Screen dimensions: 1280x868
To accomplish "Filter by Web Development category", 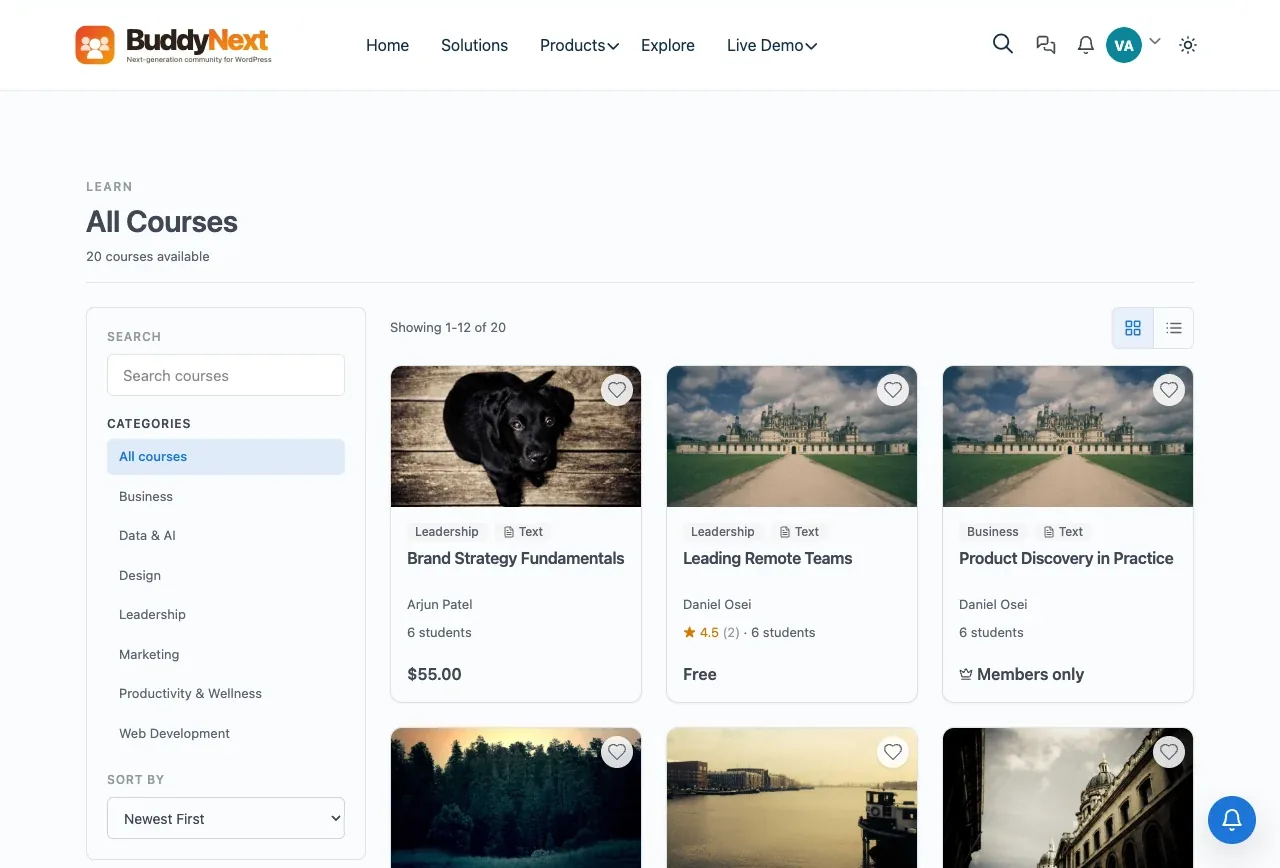I will click(226, 733).
